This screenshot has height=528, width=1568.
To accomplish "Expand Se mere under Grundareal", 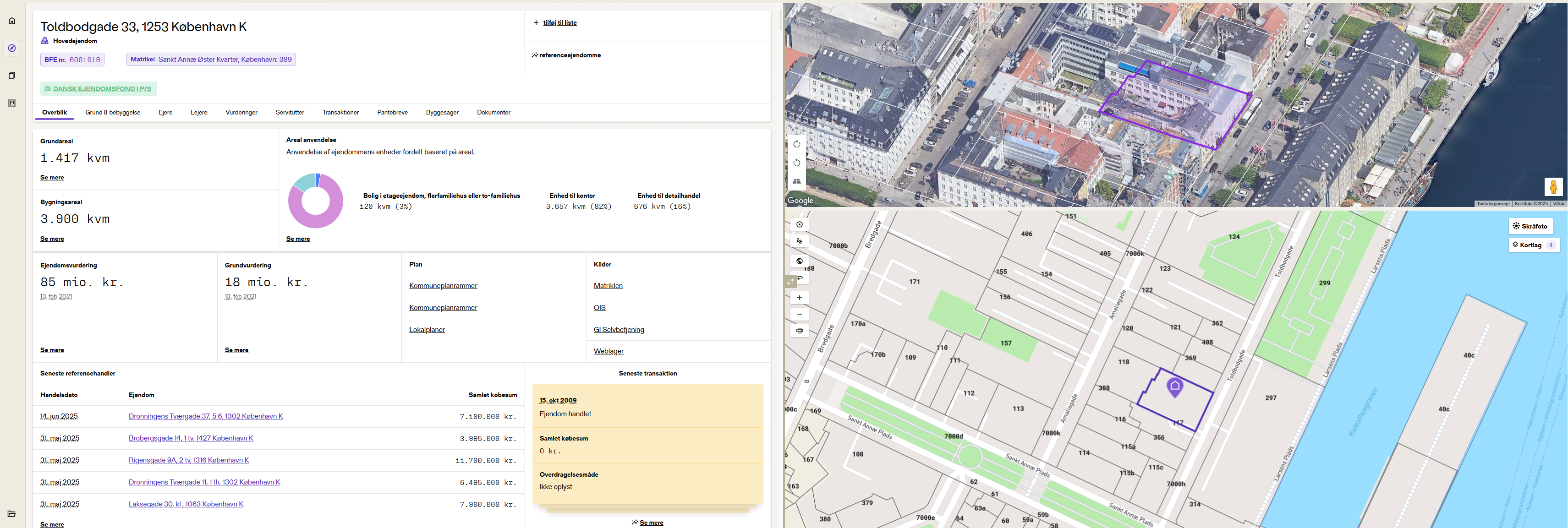I will (52, 178).
